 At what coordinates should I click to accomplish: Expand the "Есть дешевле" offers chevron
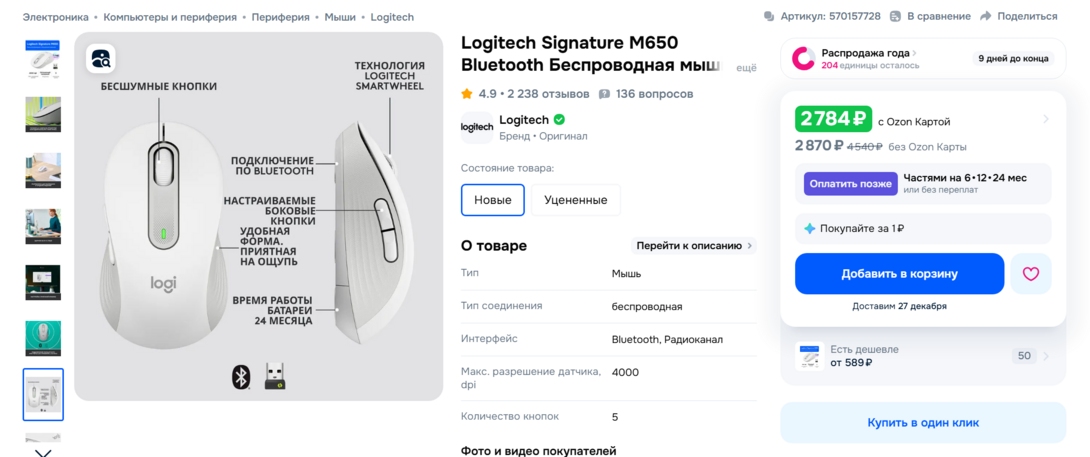click(1046, 356)
